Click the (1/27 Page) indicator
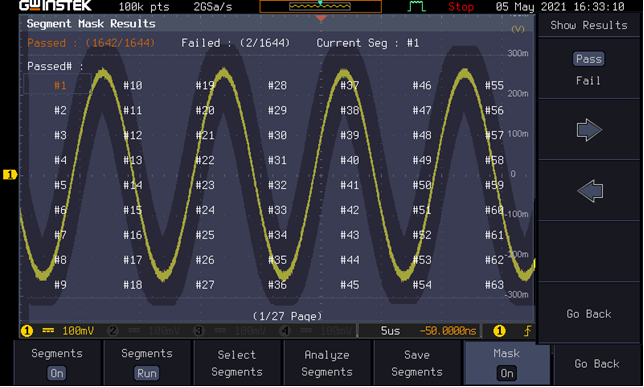The width and height of the screenshot is (644, 387). point(287,316)
